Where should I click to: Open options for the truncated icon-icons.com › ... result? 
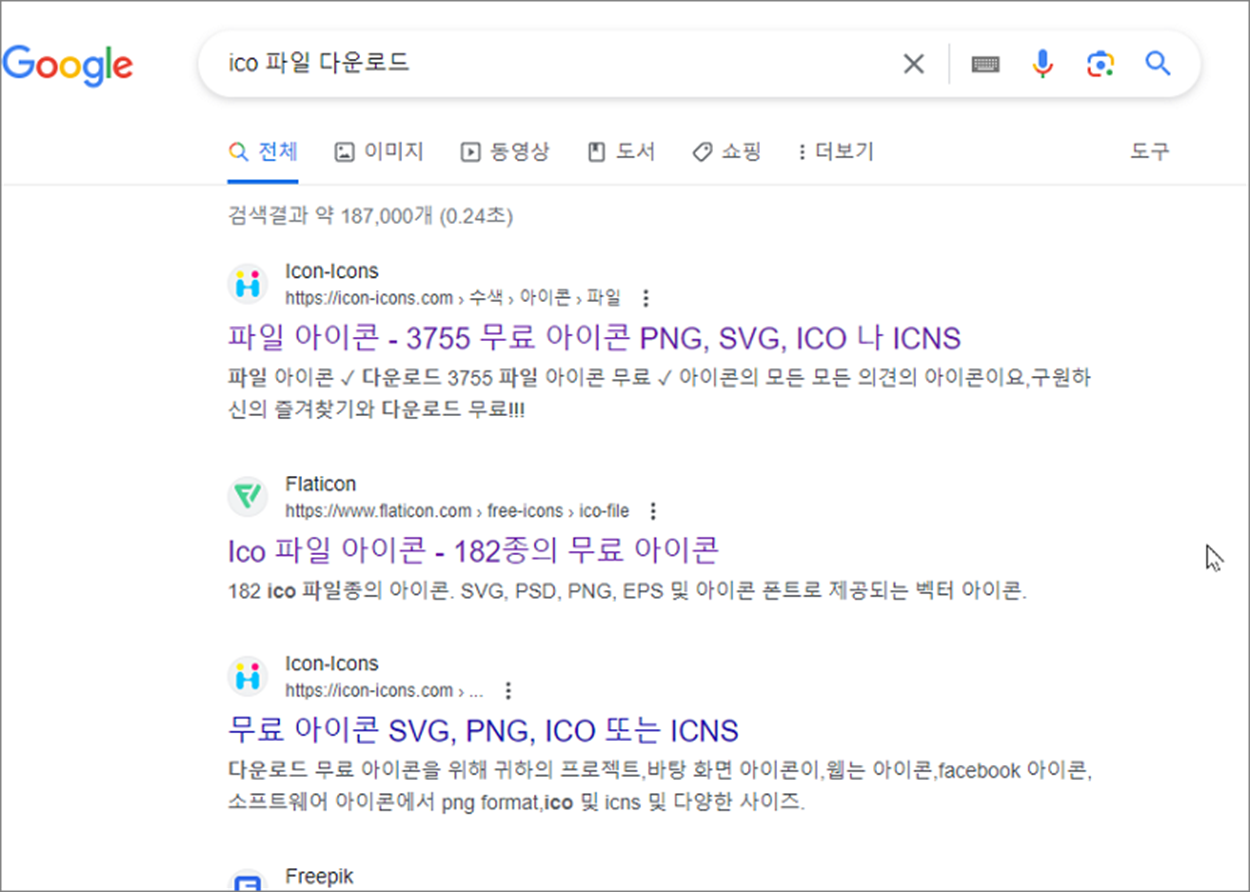[x=508, y=690]
